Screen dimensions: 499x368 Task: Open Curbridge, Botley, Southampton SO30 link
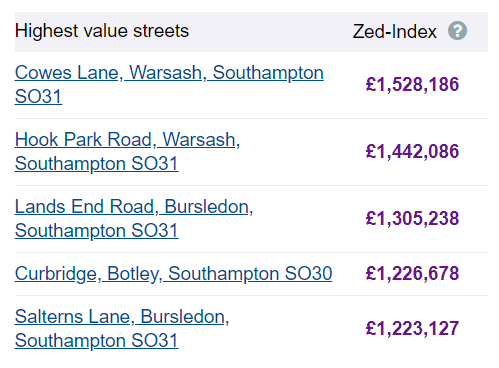point(173,274)
